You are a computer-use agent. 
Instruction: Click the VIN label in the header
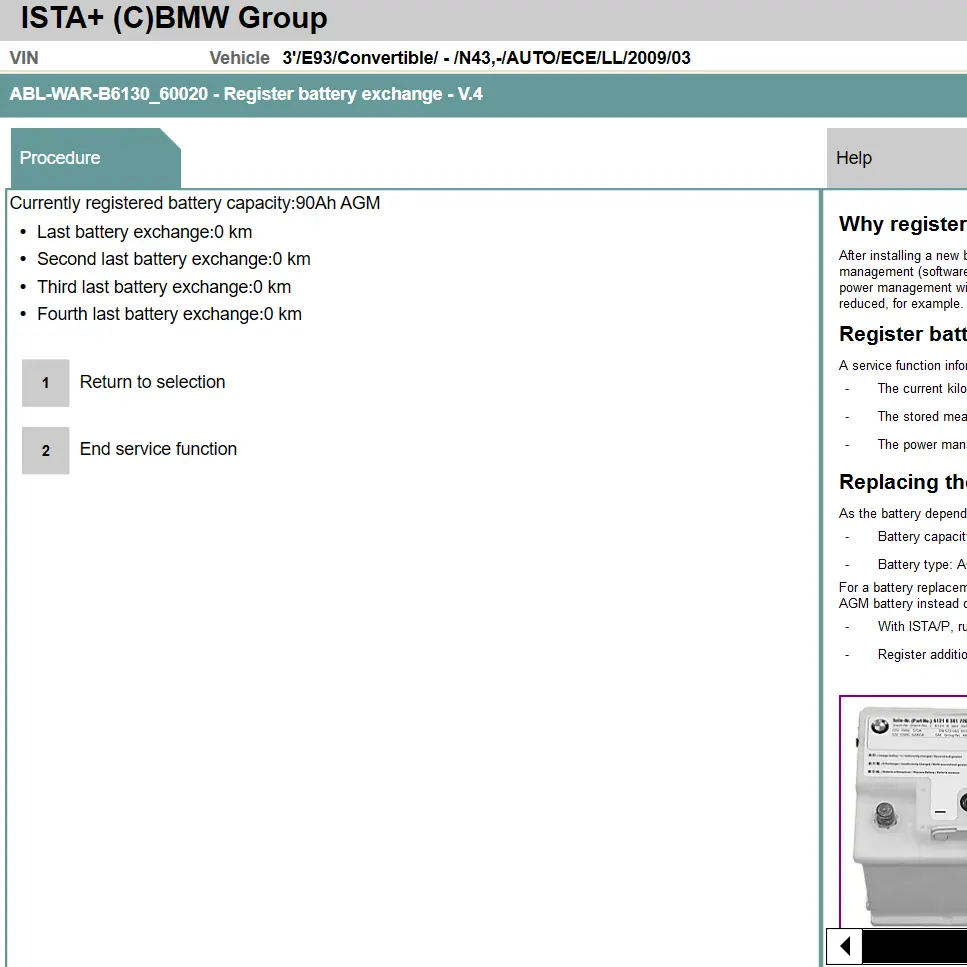click(24, 58)
